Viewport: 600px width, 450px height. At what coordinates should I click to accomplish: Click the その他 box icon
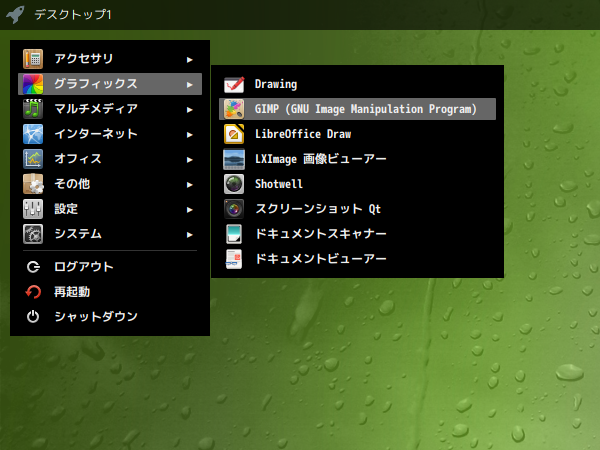(x=33, y=184)
